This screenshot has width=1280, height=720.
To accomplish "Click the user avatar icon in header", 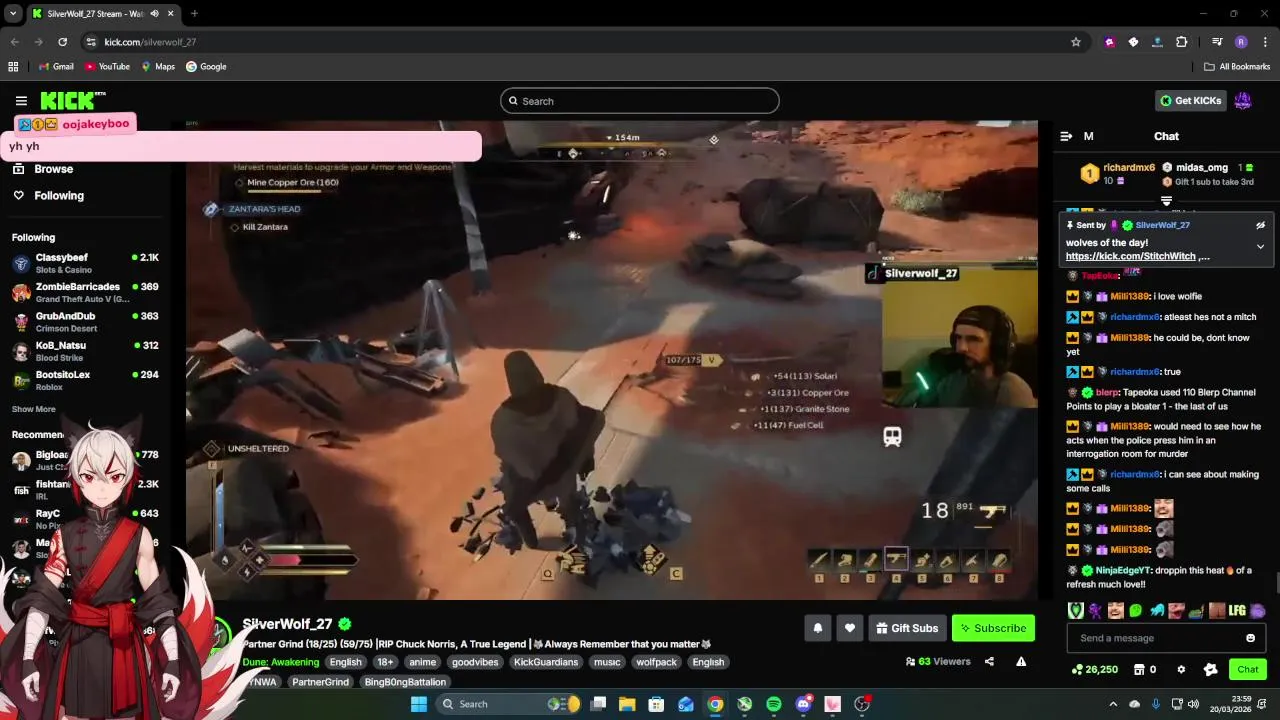I will pos(1243,101).
